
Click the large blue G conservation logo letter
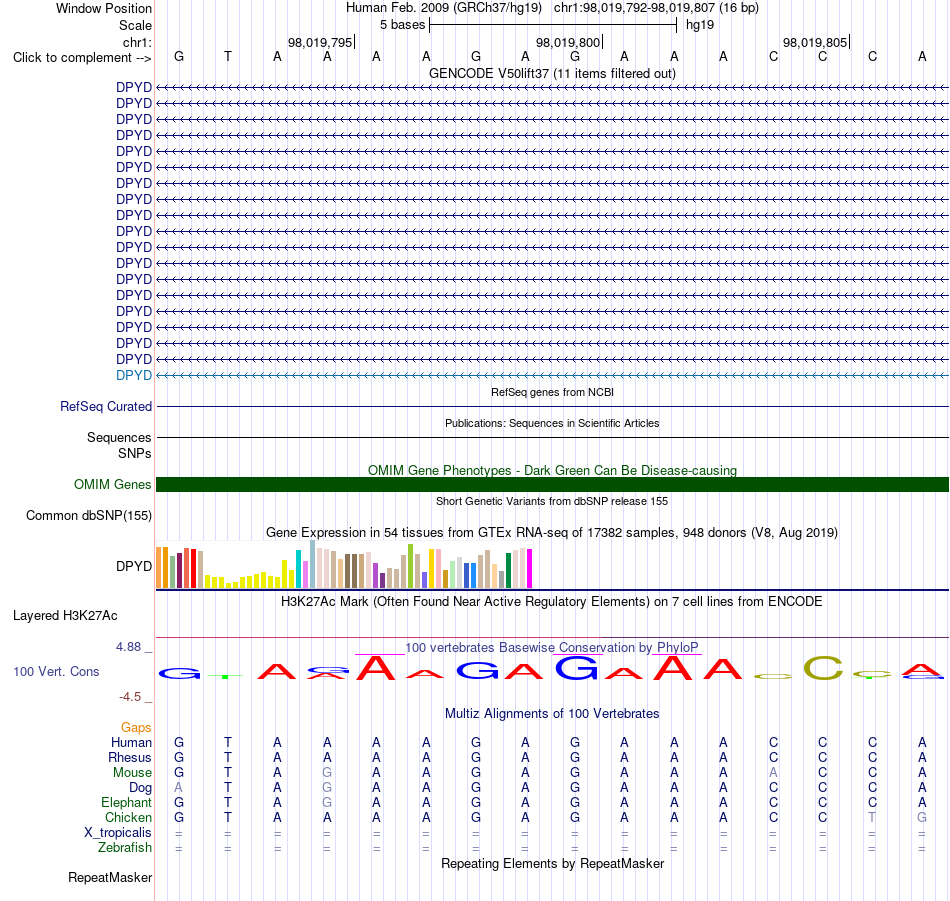click(576, 668)
